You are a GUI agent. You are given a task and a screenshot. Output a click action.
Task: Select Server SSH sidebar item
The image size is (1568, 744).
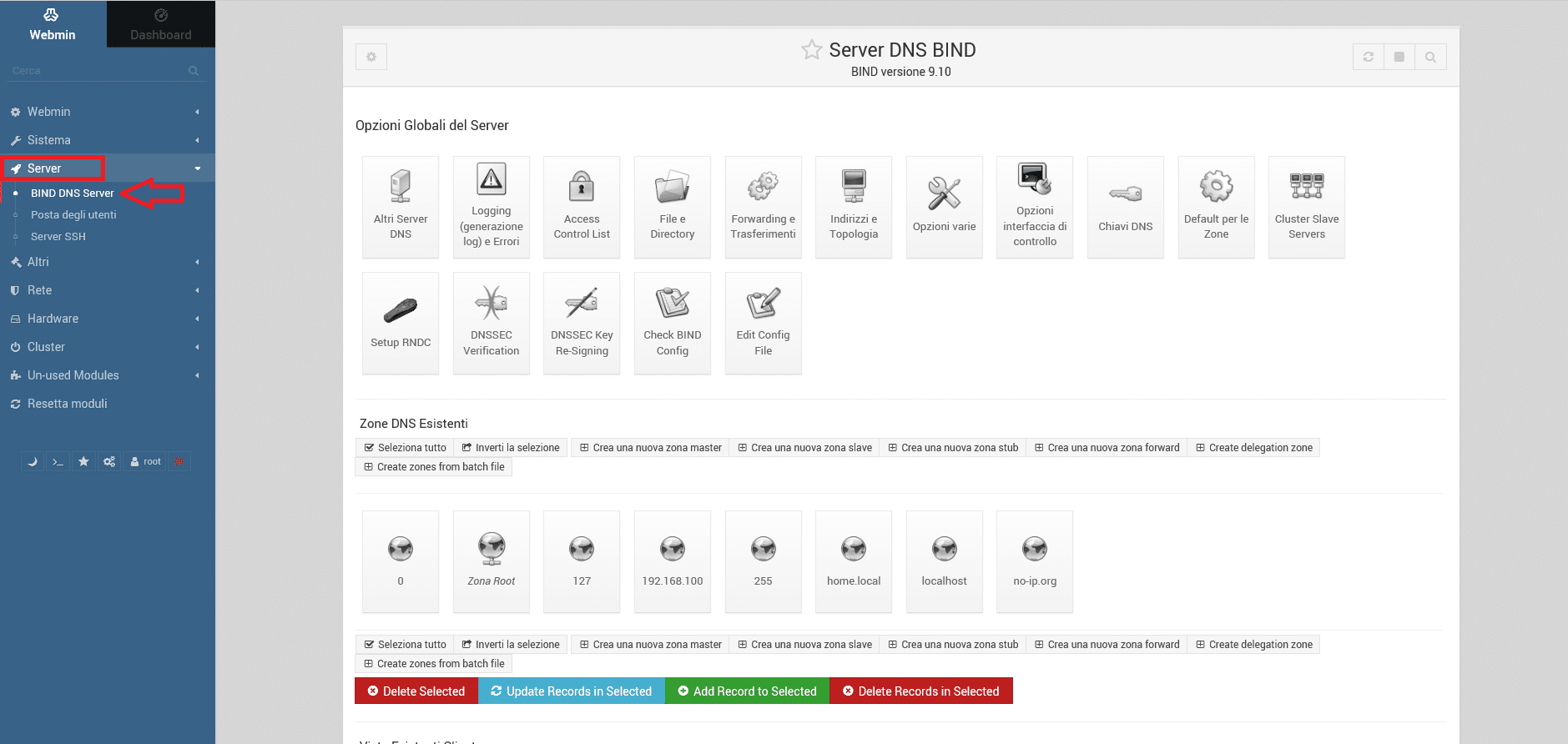point(58,236)
